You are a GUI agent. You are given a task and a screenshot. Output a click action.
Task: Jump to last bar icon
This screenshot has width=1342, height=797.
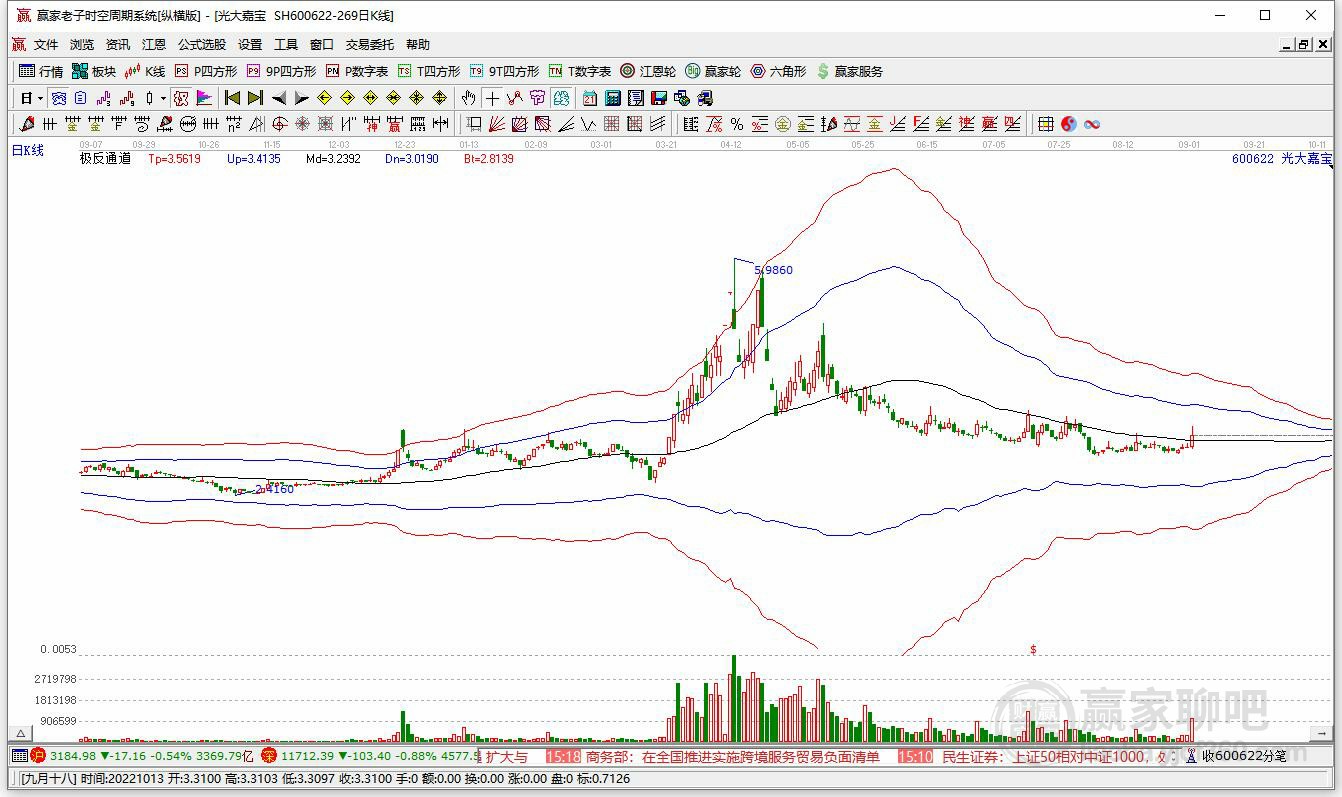coord(255,98)
